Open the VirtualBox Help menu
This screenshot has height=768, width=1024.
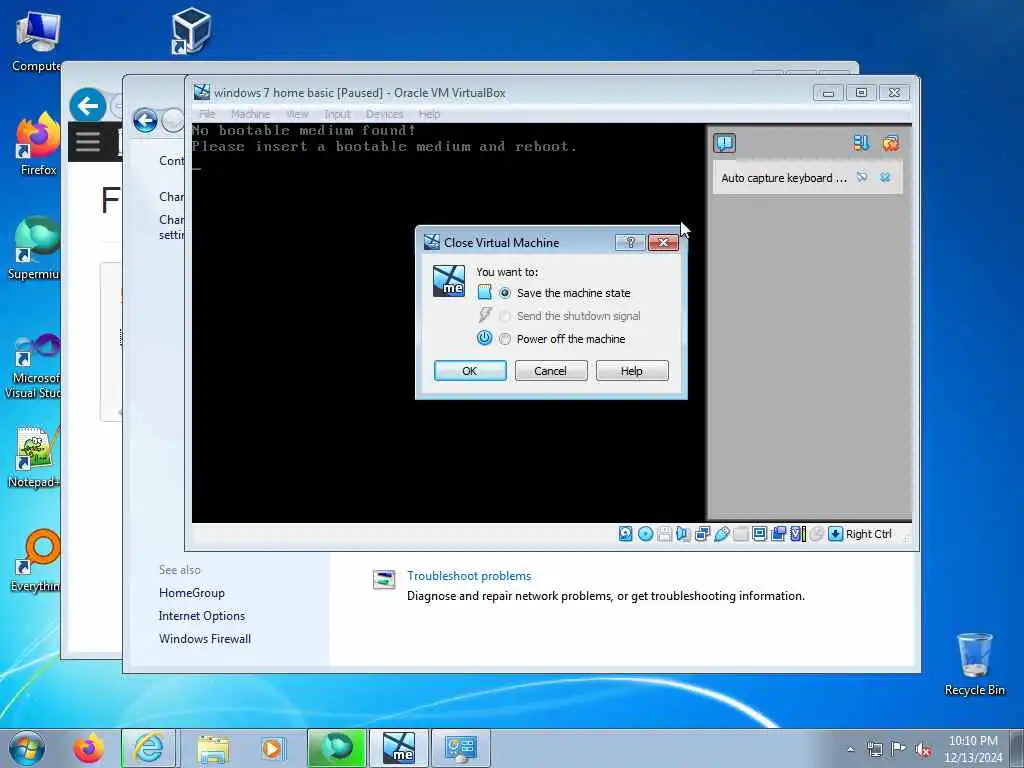pos(429,114)
